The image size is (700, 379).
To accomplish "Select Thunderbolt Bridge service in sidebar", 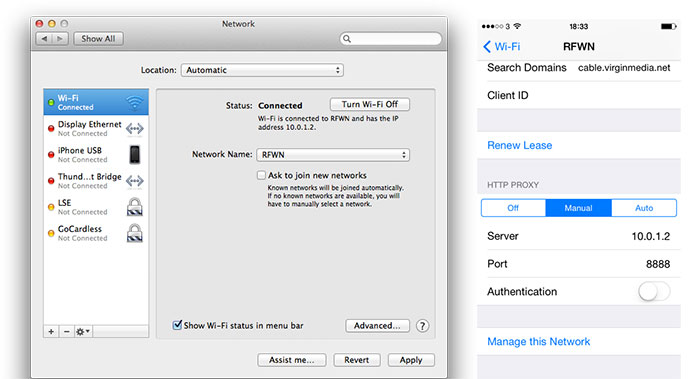I will pos(96,181).
